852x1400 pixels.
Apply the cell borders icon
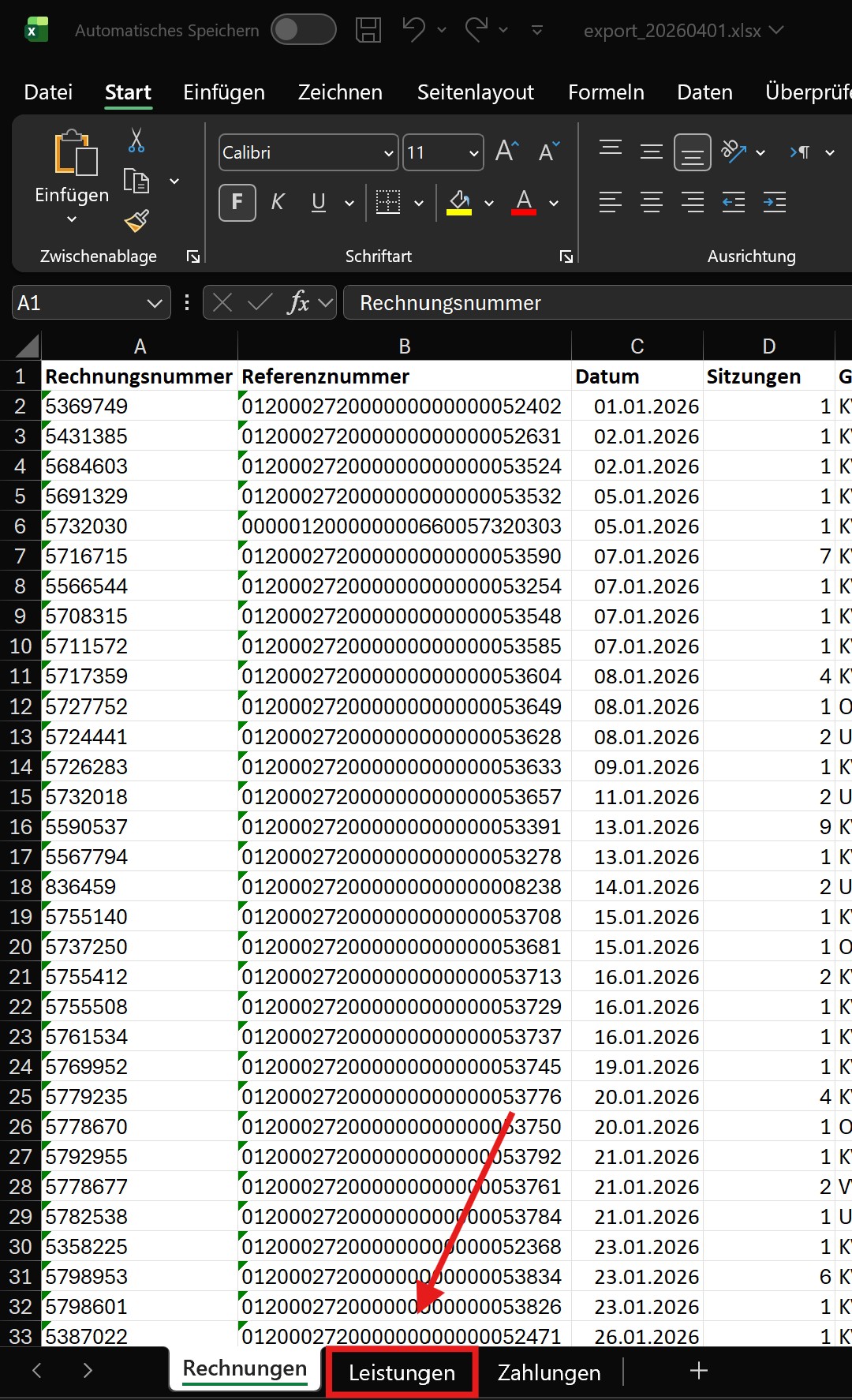click(387, 203)
